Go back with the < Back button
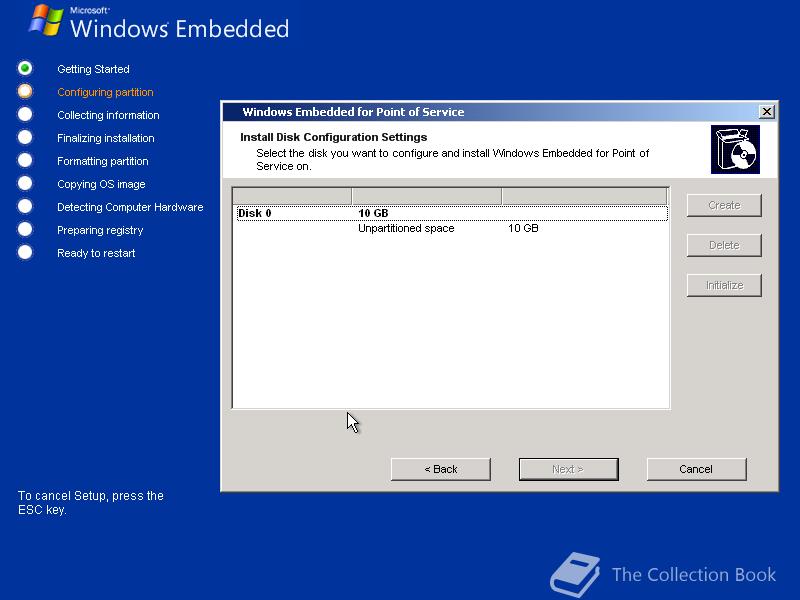 [x=441, y=469]
